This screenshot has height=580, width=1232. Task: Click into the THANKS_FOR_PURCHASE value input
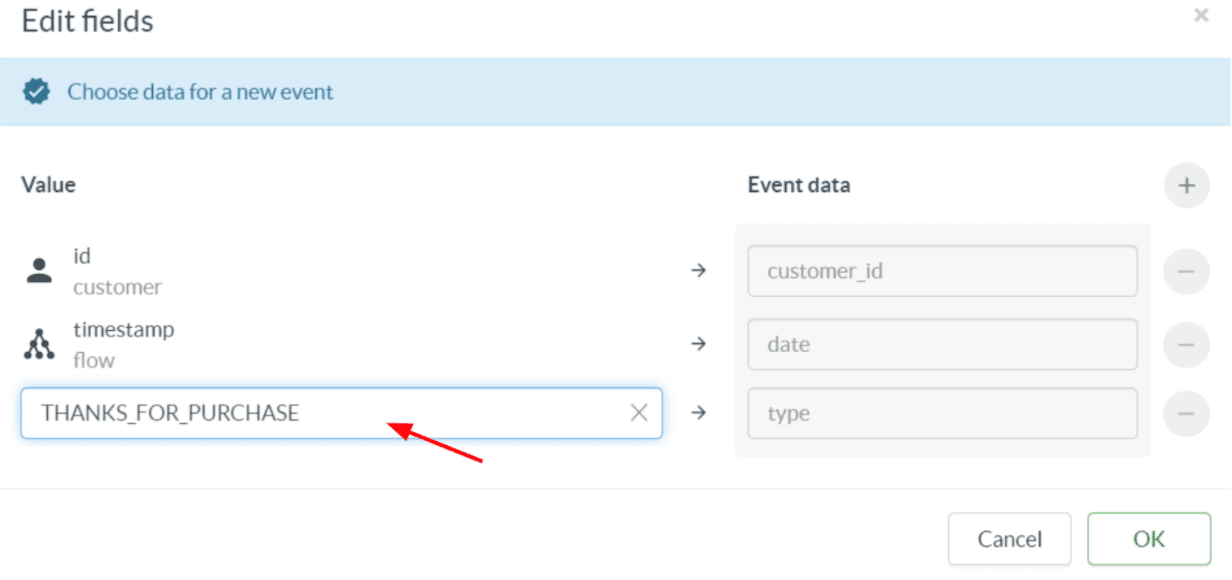coord(320,413)
